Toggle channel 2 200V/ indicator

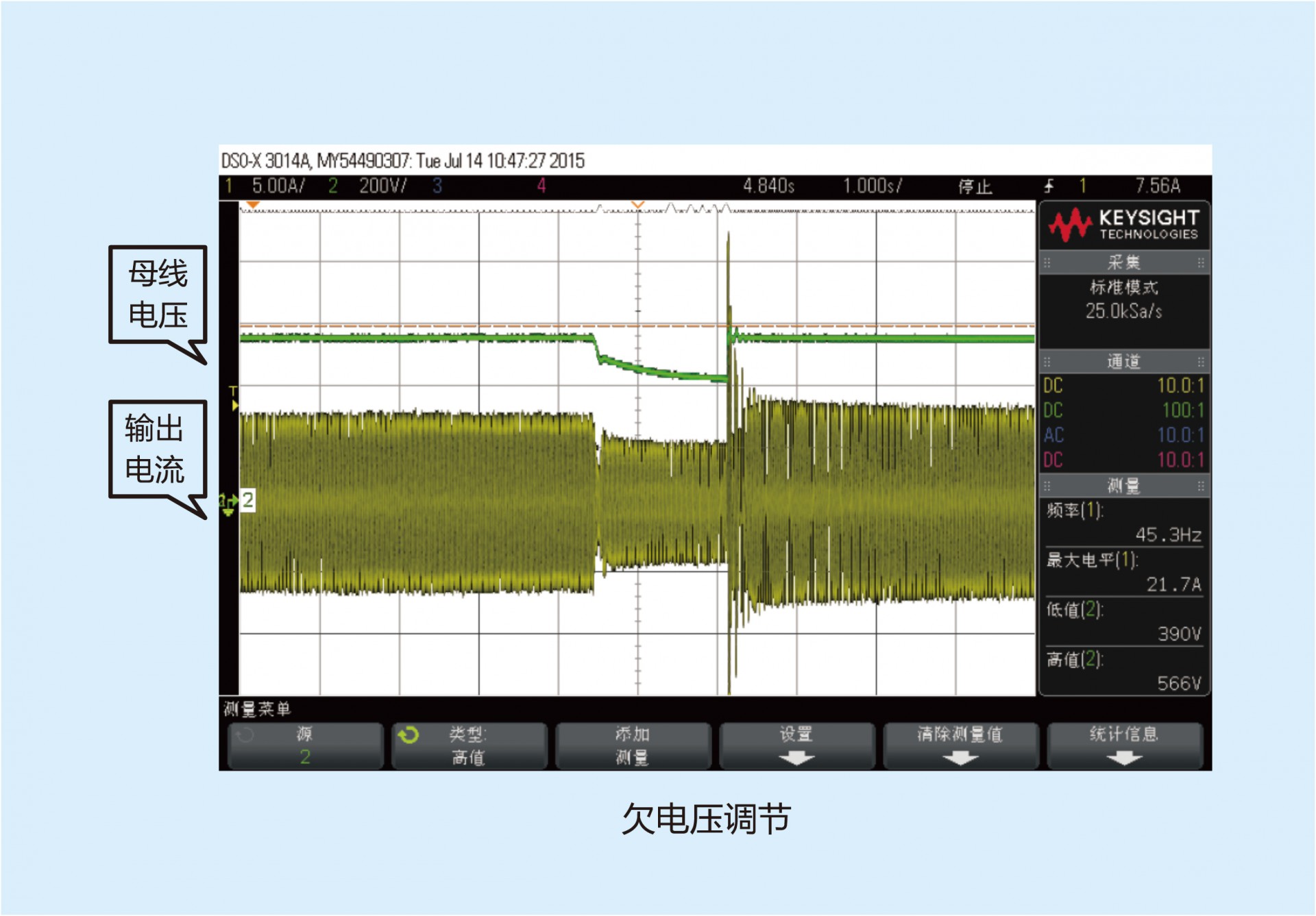coord(370,186)
